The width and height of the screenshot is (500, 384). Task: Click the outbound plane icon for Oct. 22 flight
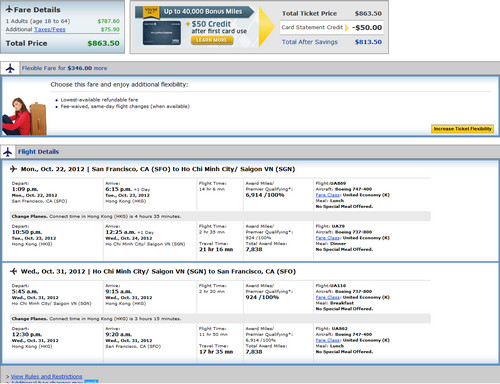pyautogui.click(x=13, y=169)
